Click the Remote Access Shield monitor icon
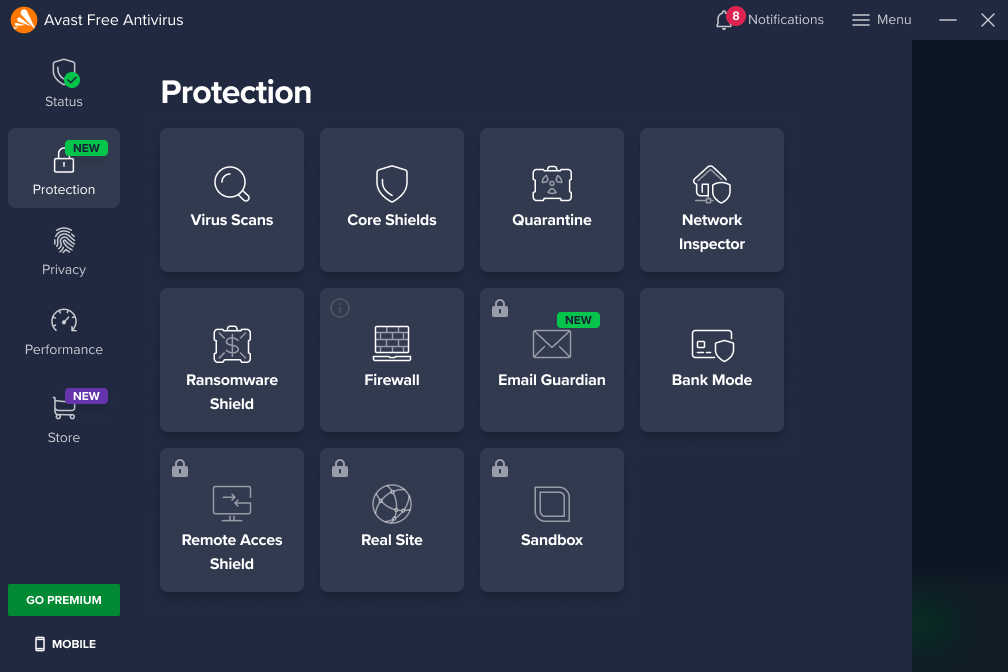 pyautogui.click(x=231, y=504)
